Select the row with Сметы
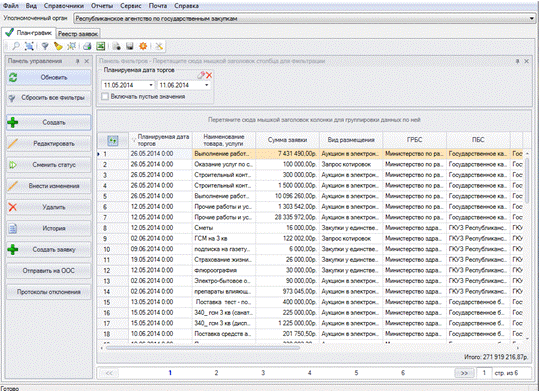The width and height of the screenshot is (539, 391). (311, 228)
